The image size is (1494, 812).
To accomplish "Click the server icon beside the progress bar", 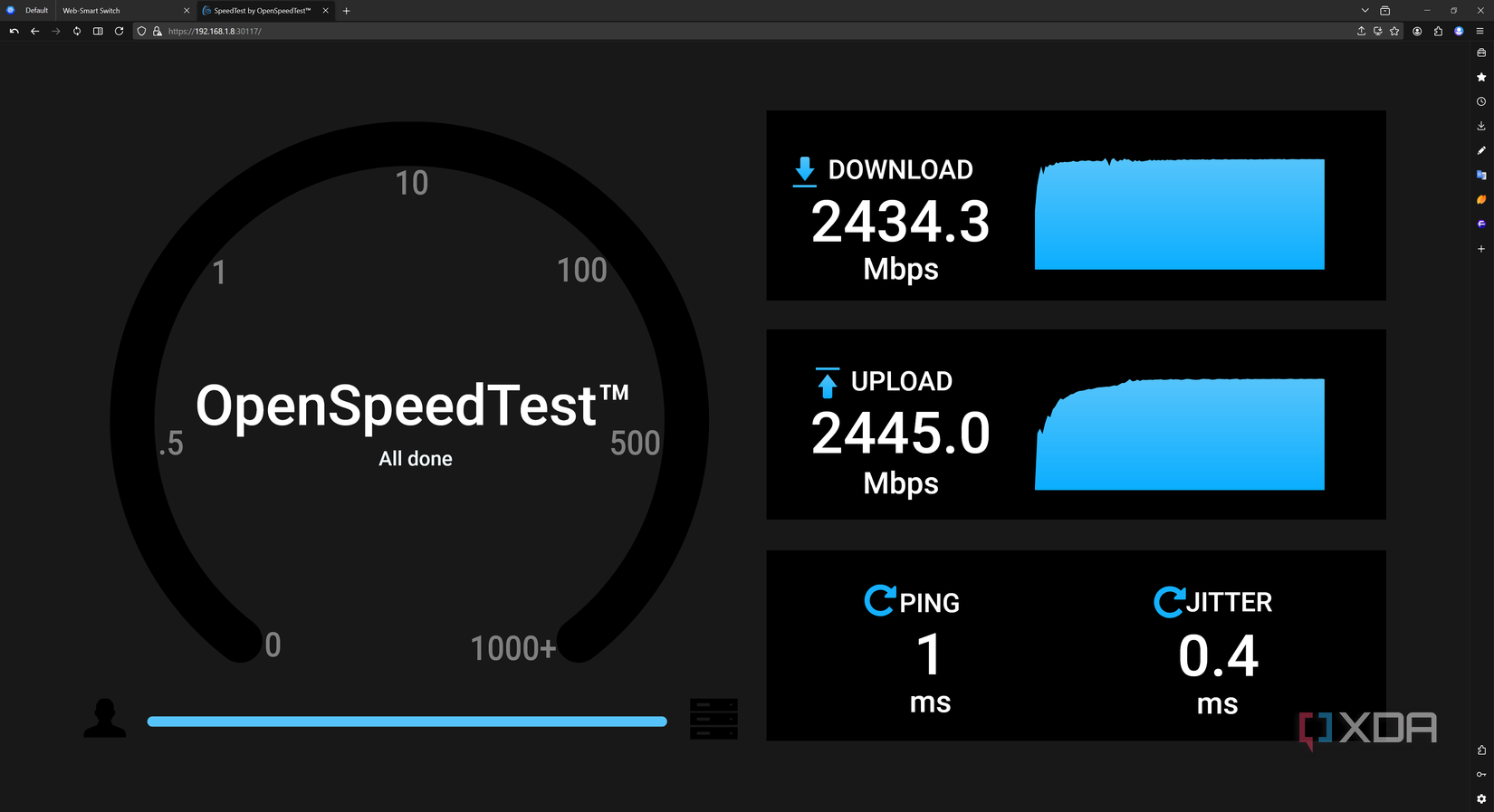I will point(713,720).
